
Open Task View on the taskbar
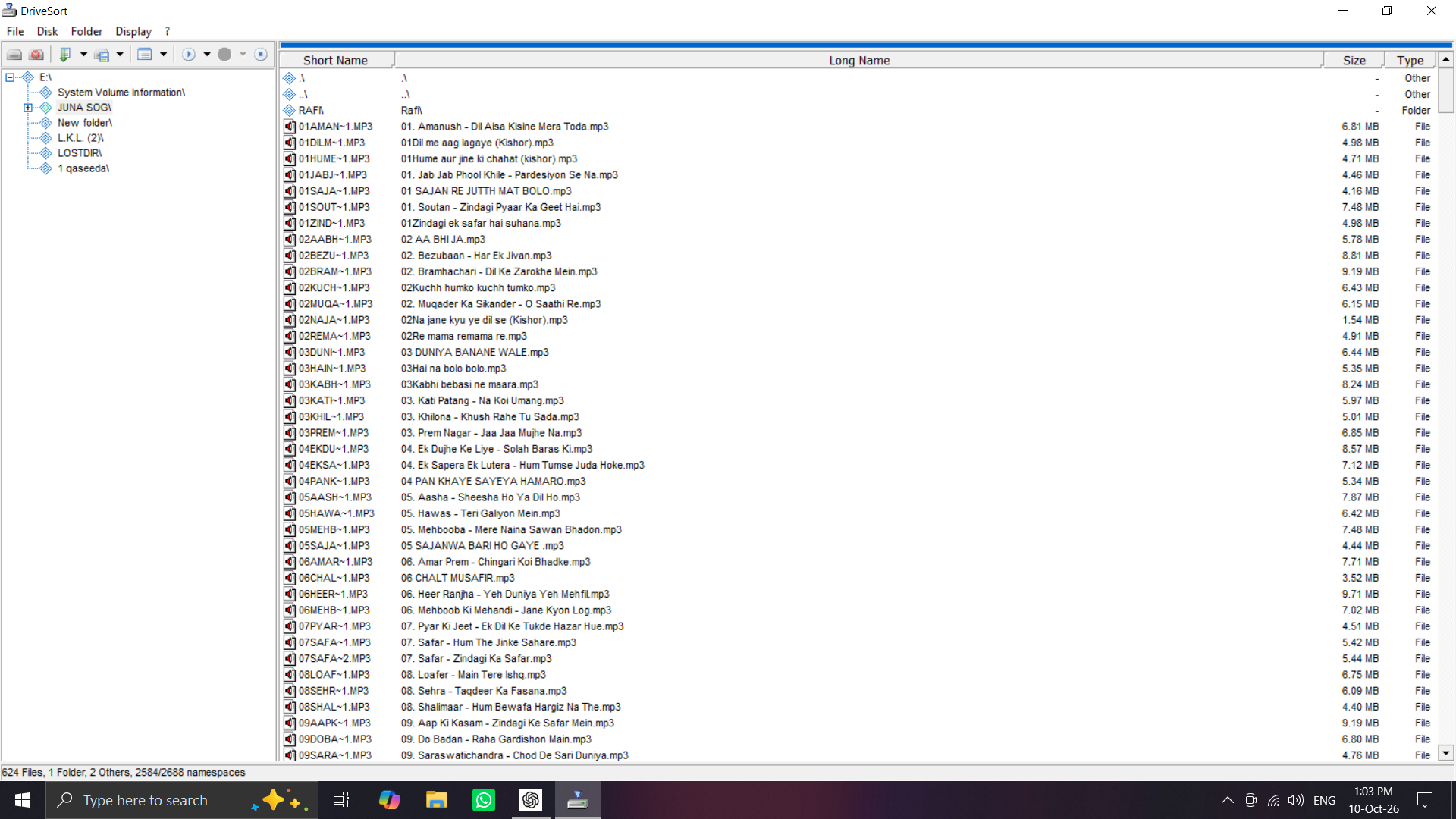point(341,800)
